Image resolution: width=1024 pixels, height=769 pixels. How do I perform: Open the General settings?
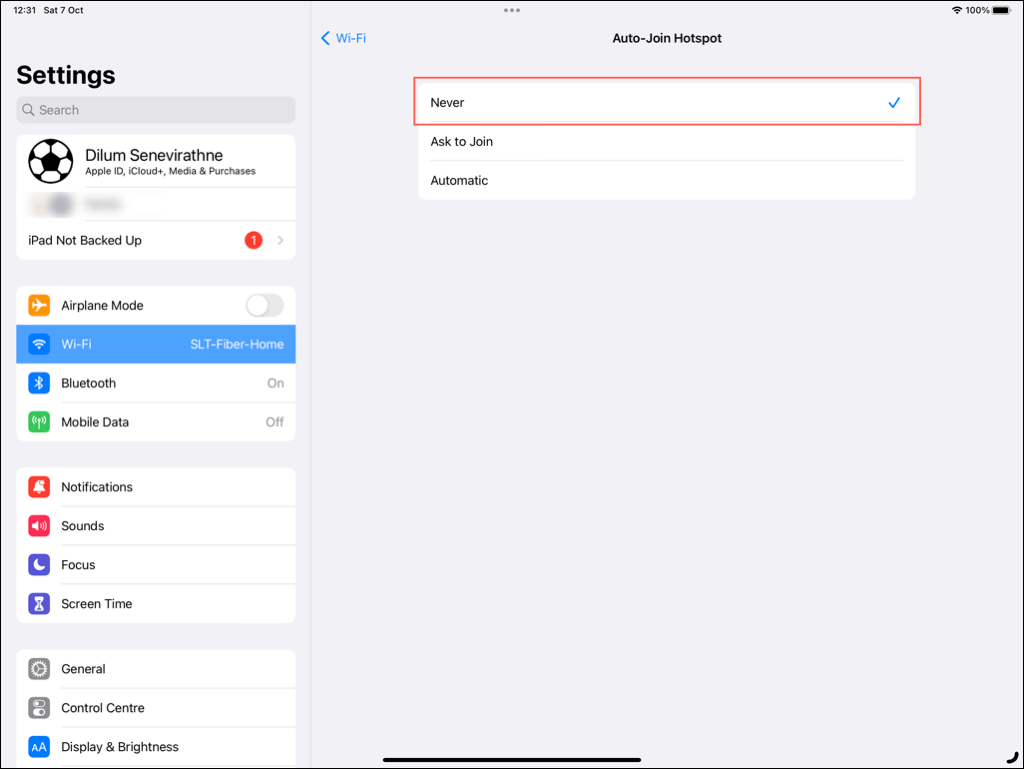point(156,668)
